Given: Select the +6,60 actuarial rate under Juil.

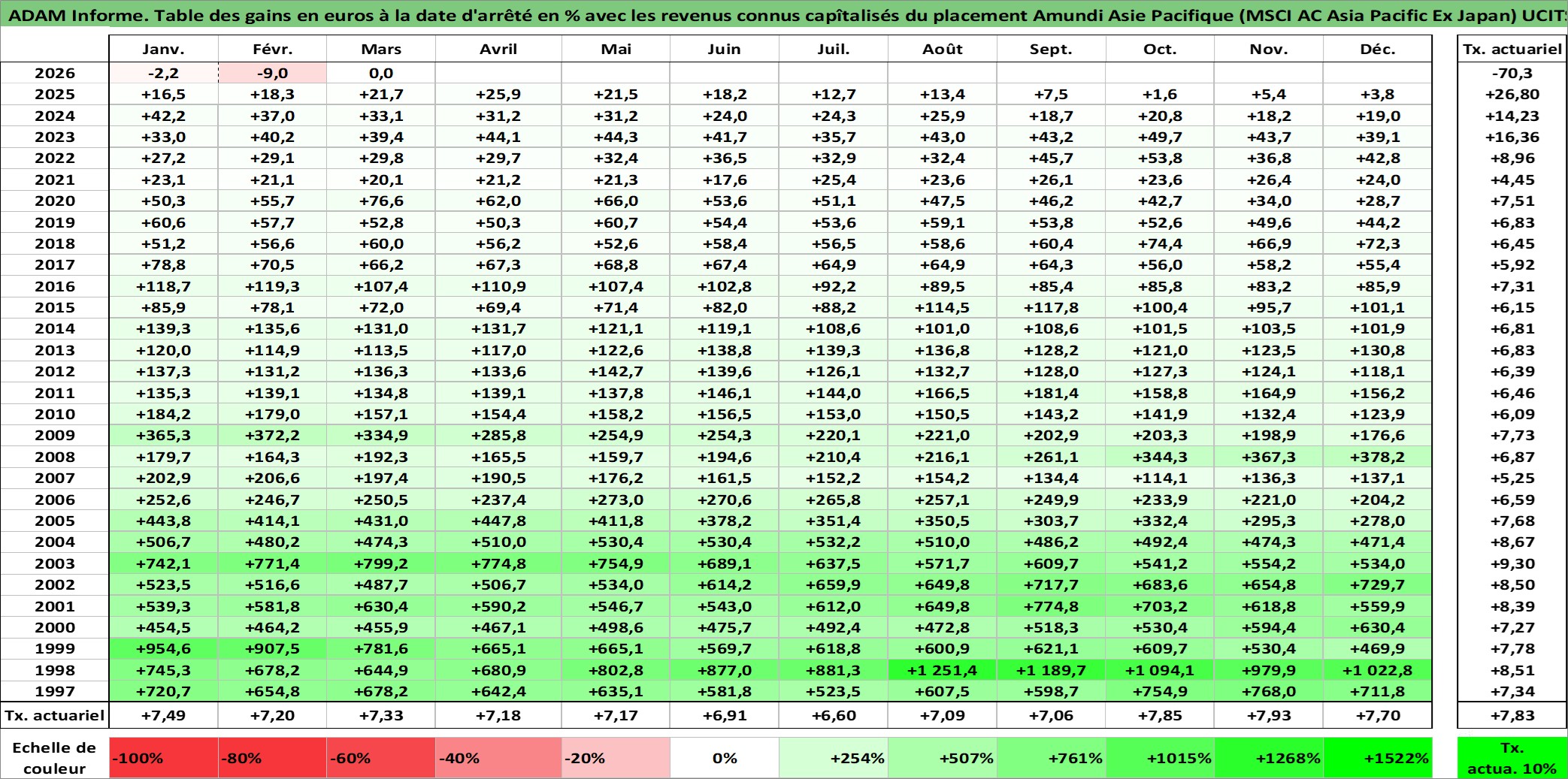Looking at the screenshot, I should tap(834, 715).
